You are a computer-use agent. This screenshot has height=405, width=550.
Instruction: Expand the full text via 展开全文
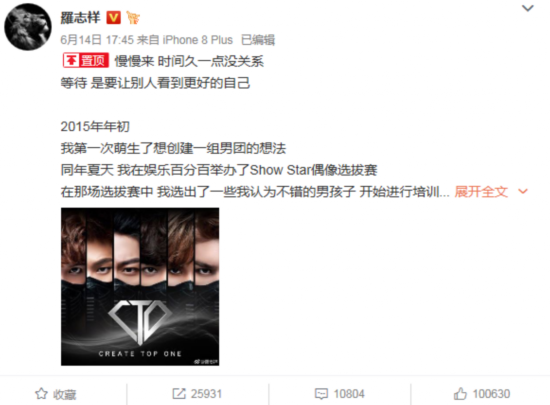[x=481, y=191]
